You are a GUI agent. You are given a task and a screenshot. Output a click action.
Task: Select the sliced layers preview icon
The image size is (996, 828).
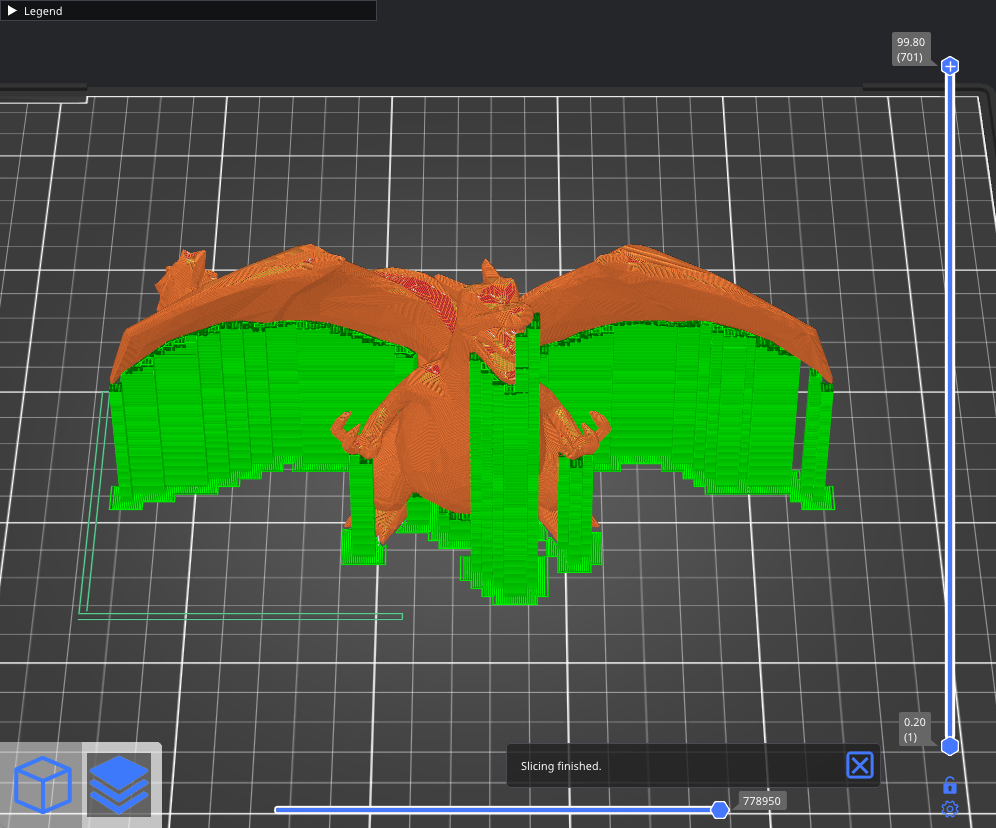(x=118, y=783)
